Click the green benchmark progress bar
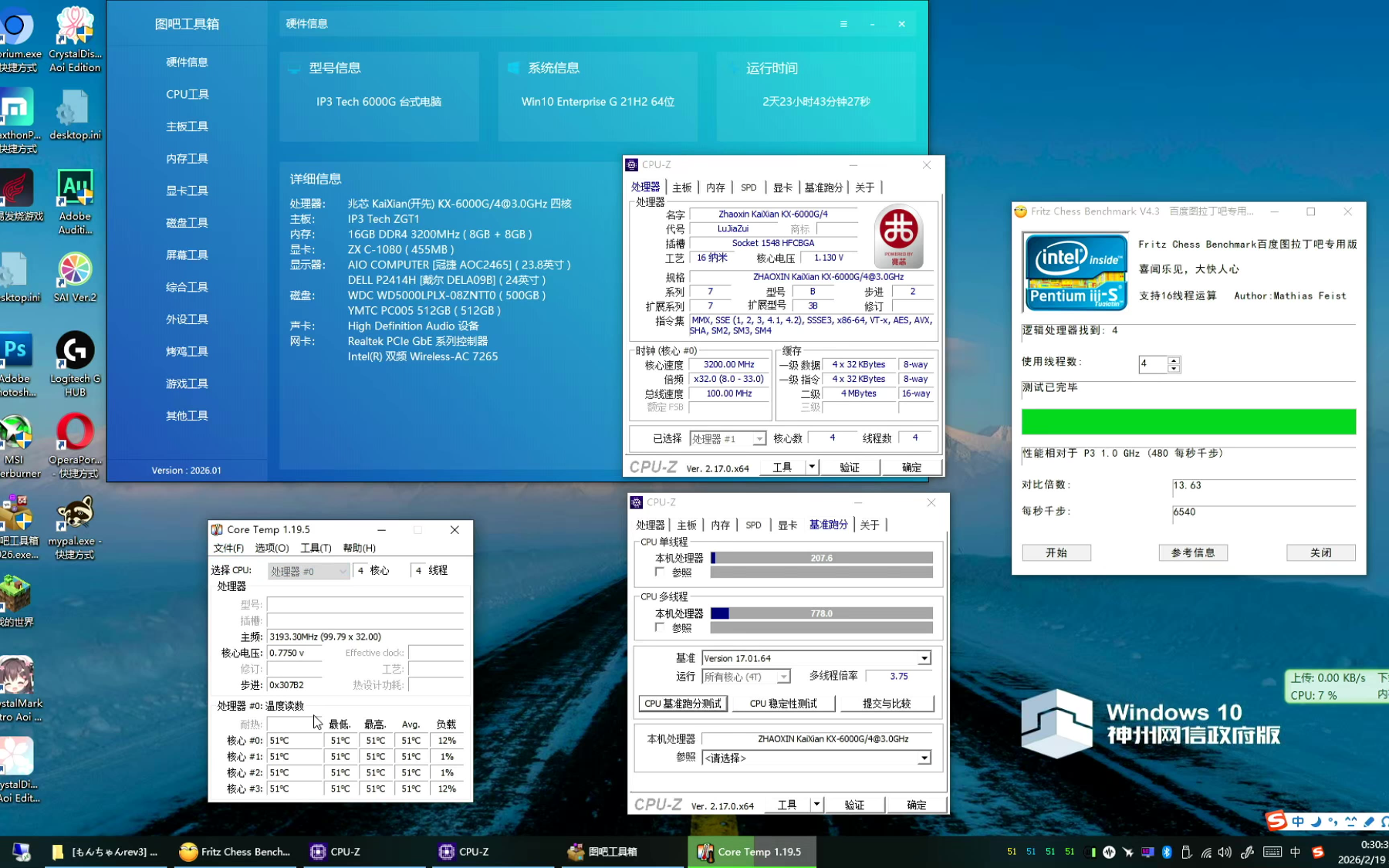1389x868 pixels. [1188, 421]
